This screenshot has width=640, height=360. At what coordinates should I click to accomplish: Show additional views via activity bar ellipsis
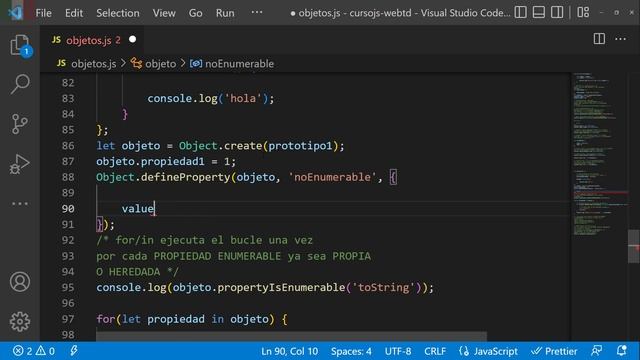coord(20,203)
